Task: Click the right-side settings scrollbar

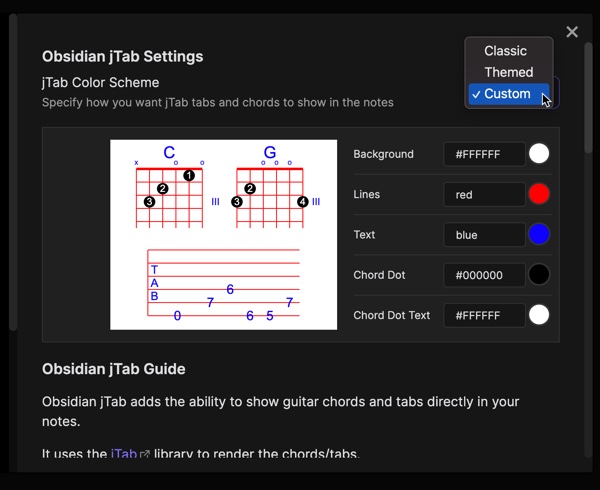Action: tap(589, 98)
